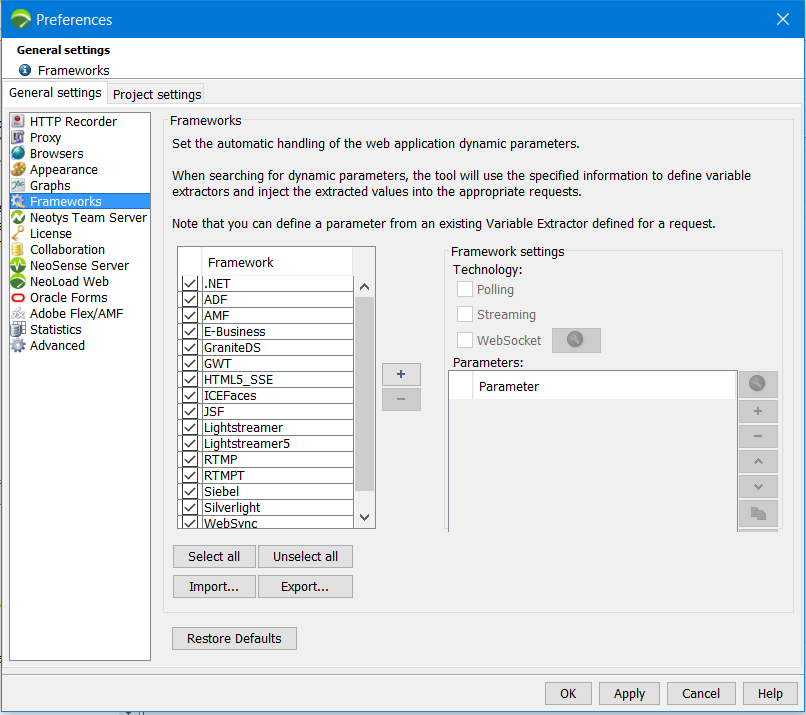Select the Oracle Forms icon
Viewport: 806px width, 715px height.
coord(18,298)
